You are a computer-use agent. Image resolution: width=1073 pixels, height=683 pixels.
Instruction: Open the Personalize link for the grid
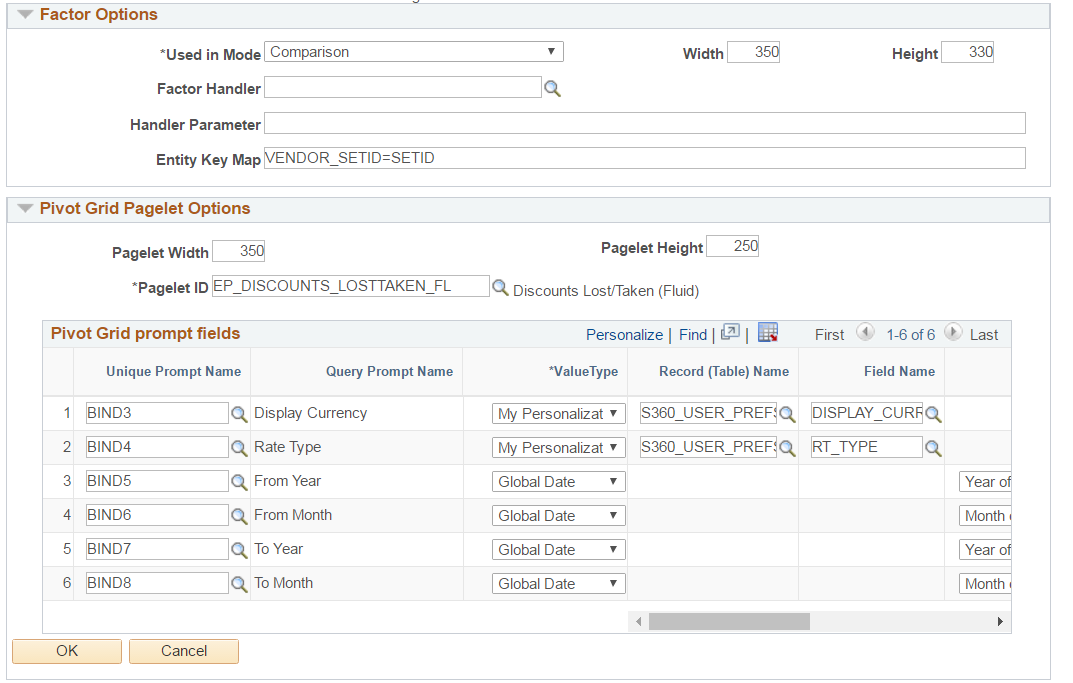pos(624,334)
